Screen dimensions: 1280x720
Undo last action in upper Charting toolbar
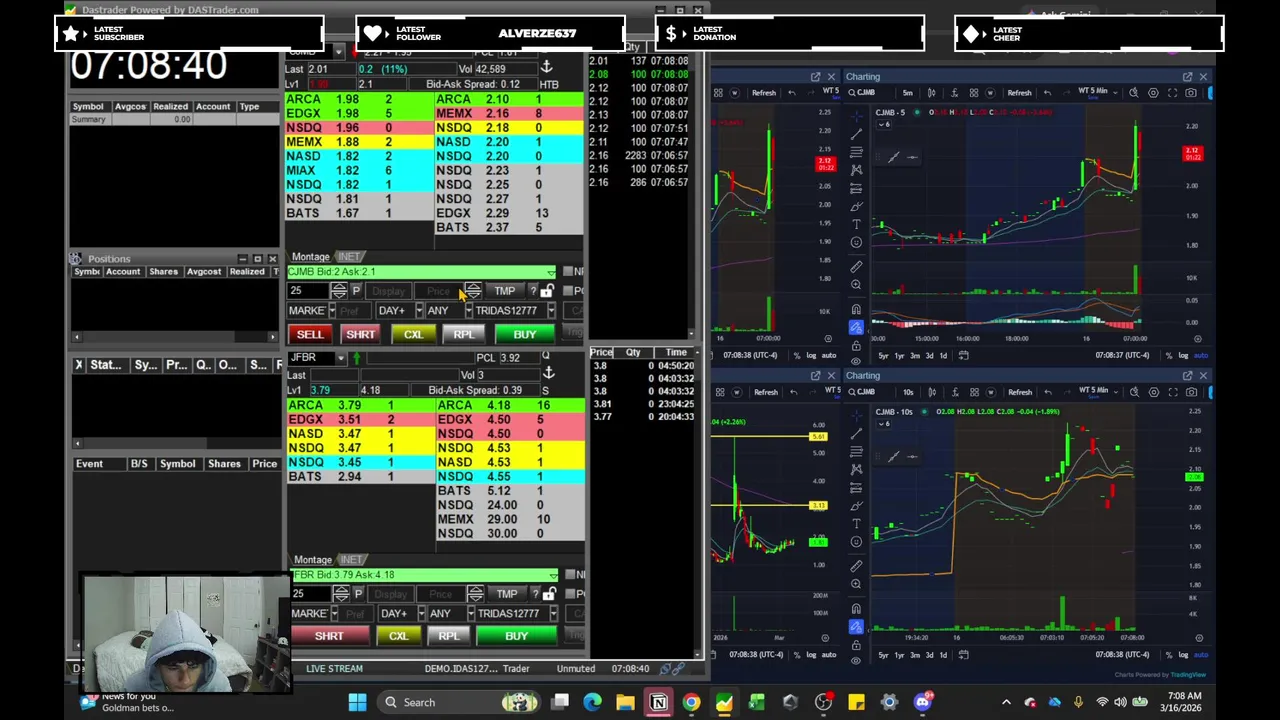1047,93
